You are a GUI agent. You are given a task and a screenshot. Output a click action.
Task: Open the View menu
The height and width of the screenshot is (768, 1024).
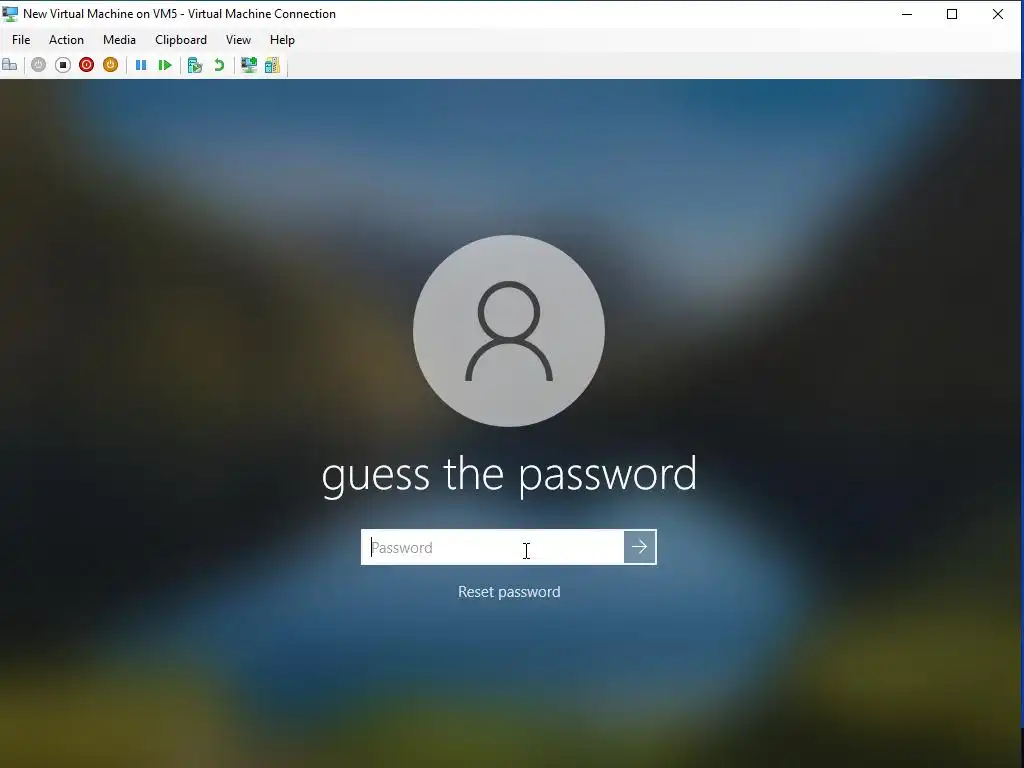point(238,40)
